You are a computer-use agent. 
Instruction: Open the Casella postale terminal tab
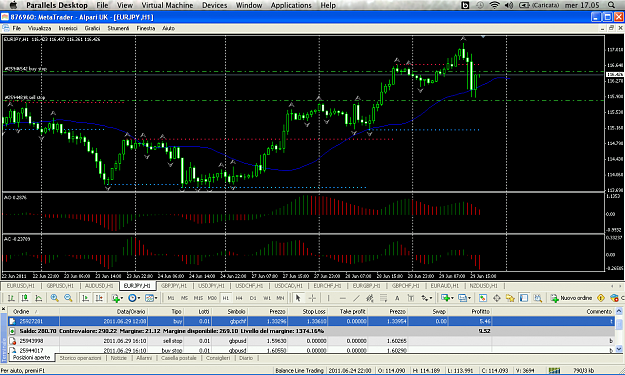pyautogui.click(x=179, y=358)
